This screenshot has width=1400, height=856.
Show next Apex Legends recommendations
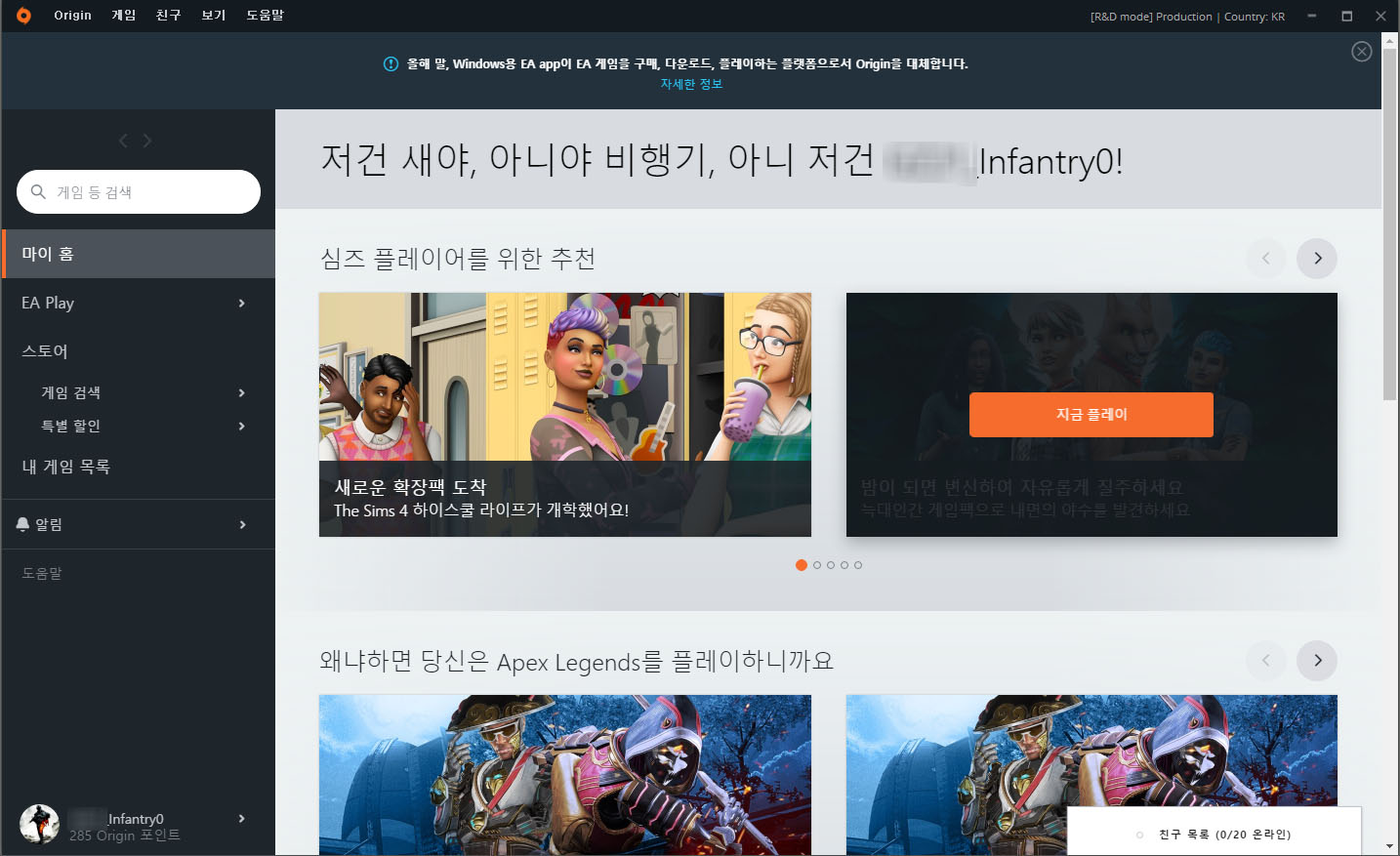1317,661
